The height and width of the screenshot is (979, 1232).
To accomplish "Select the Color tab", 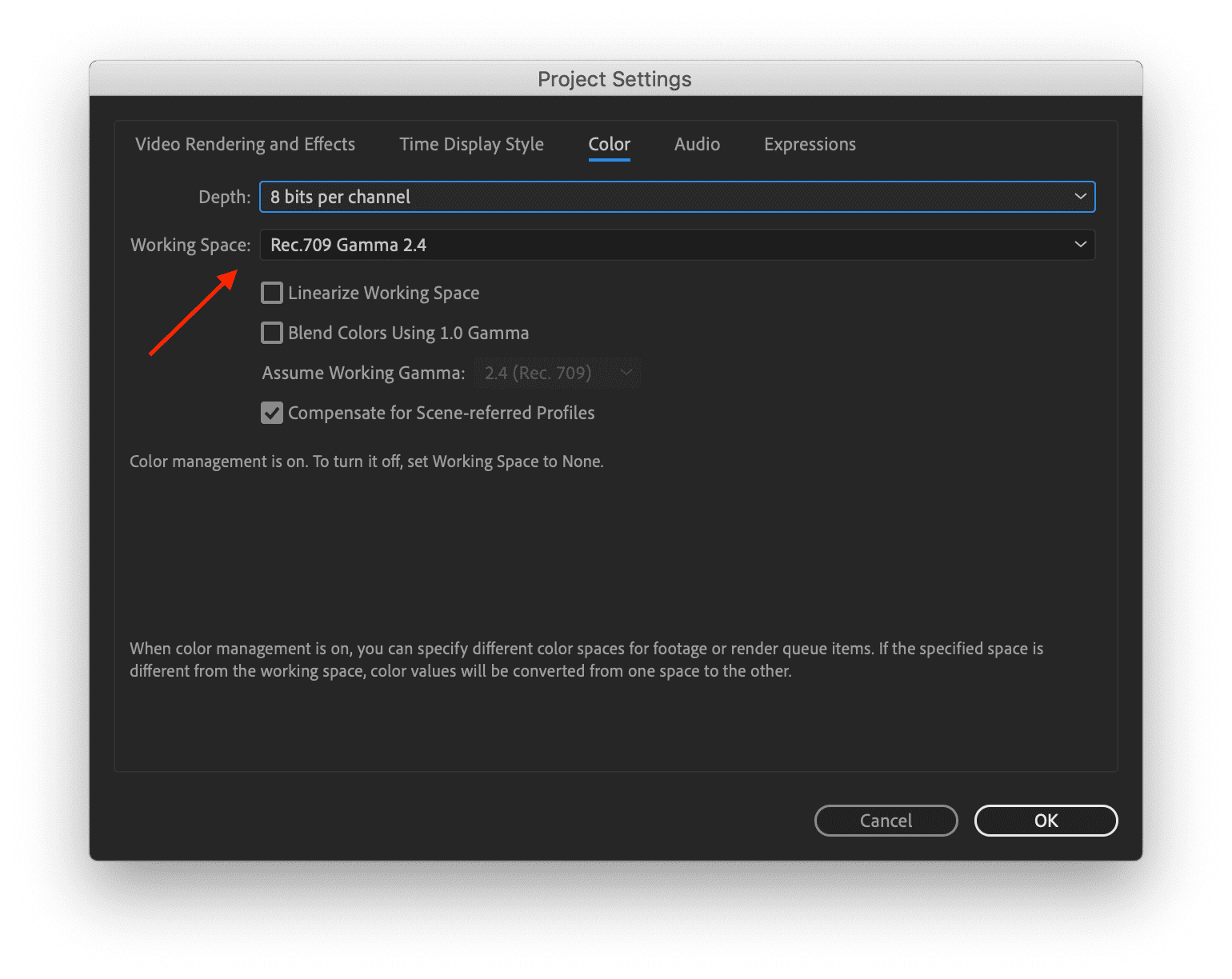I will [x=609, y=145].
